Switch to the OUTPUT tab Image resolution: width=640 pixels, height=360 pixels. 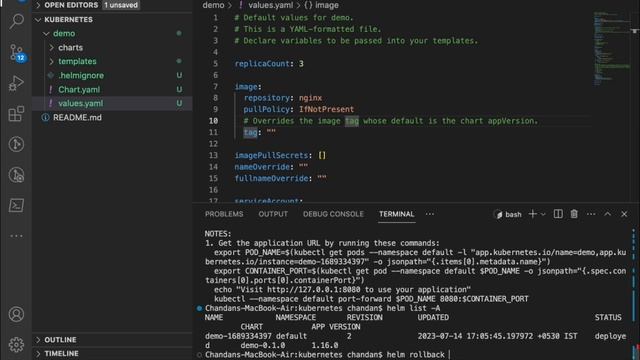tap(273, 214)
